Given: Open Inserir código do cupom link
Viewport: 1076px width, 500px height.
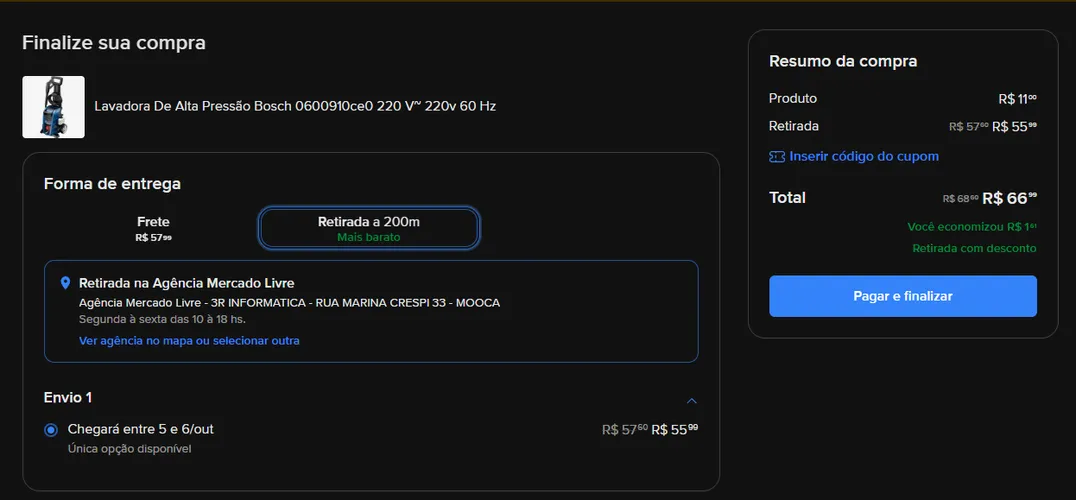Looking at the screenshot, I should pyautogui.click(x=864, y=156).
